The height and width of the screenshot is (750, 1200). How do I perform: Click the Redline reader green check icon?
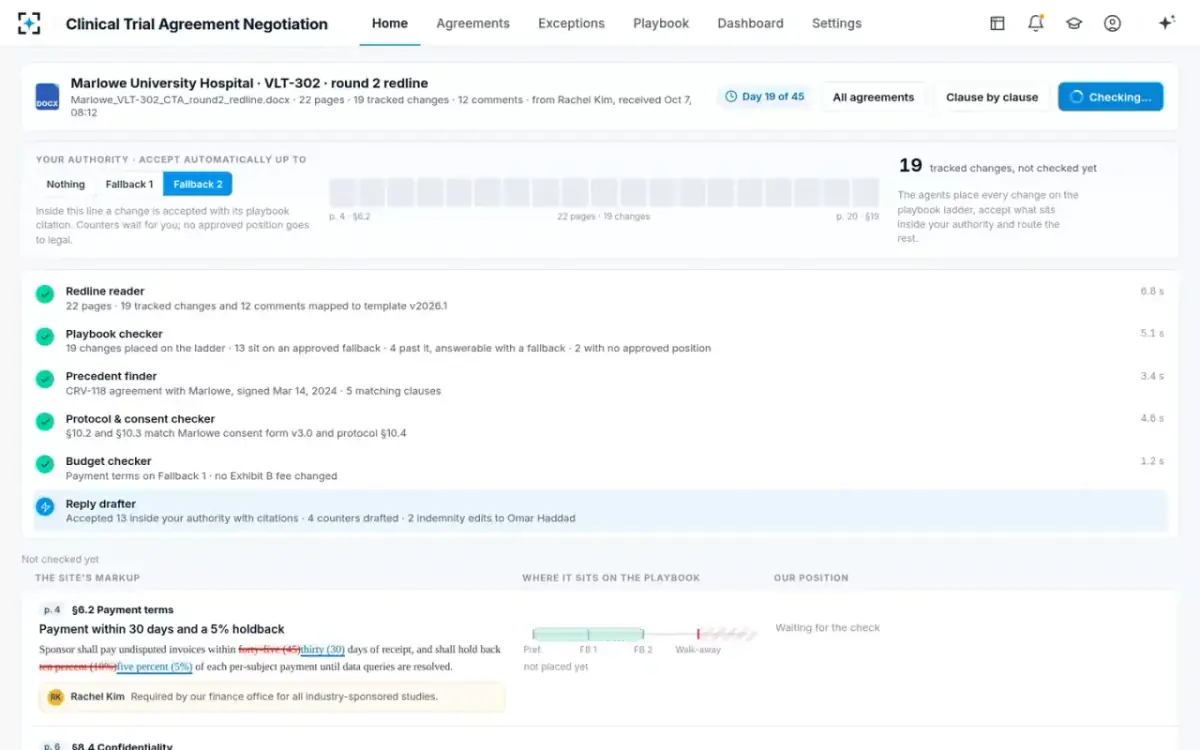pos(45,294)
